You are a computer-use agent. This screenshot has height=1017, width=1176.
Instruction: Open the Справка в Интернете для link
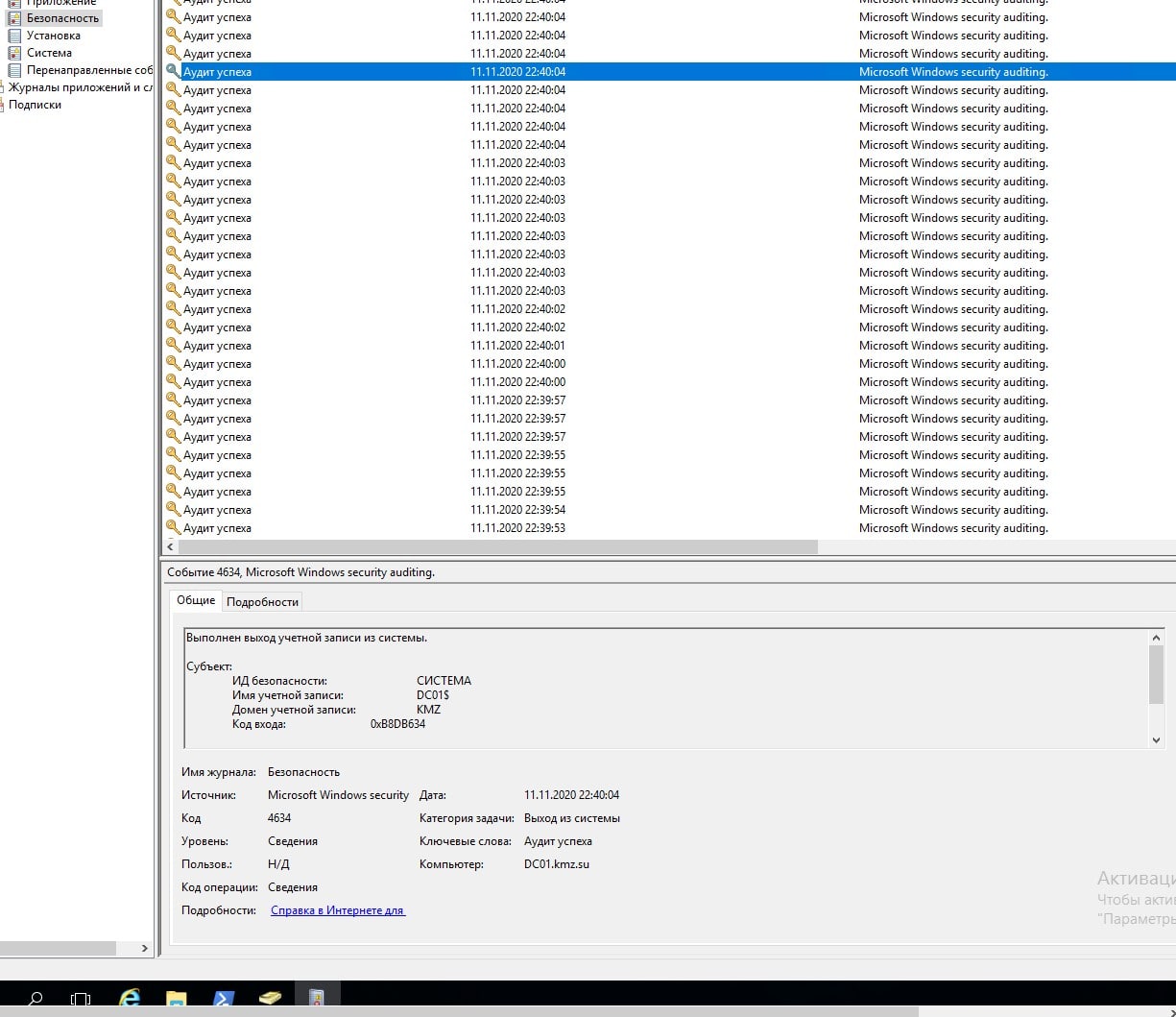pyautogui.click(x=338, y=910)
